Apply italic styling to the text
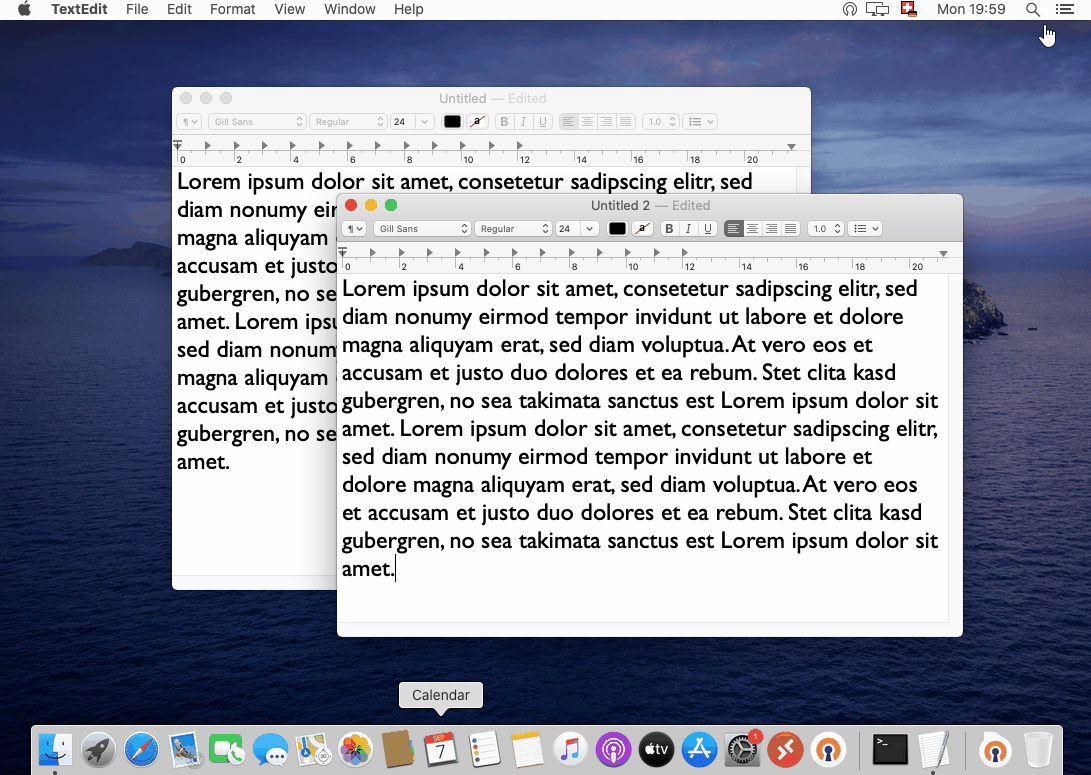 click(x=688, y=228)
